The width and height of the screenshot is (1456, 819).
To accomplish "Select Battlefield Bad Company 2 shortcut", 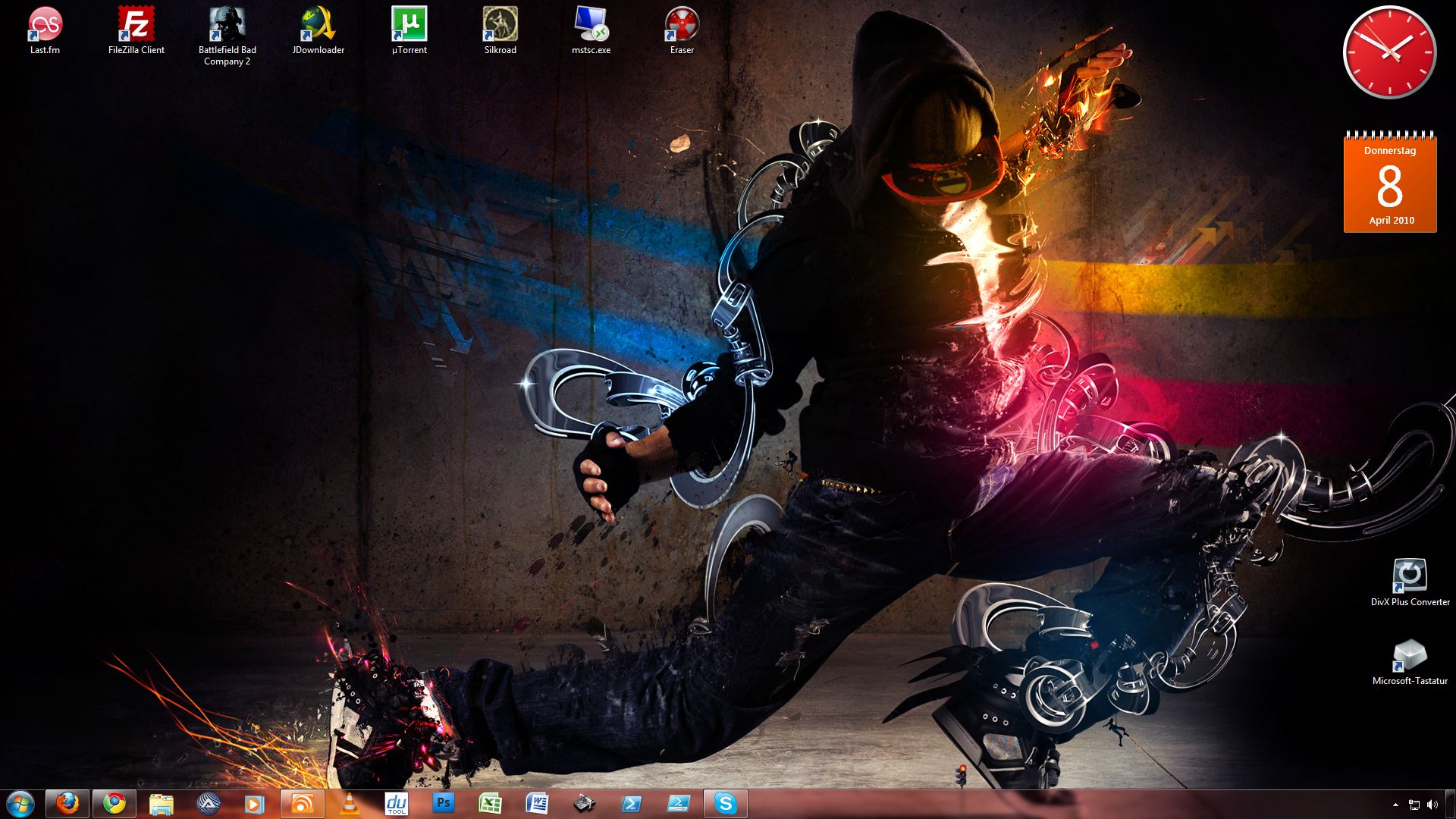I will pyautogui.click(x=227, y=25).
